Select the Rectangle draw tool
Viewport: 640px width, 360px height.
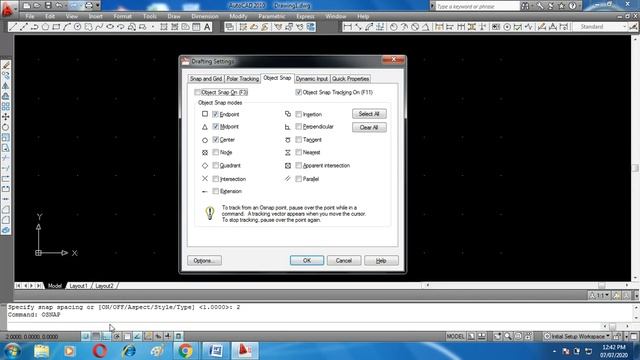(56, 27)
